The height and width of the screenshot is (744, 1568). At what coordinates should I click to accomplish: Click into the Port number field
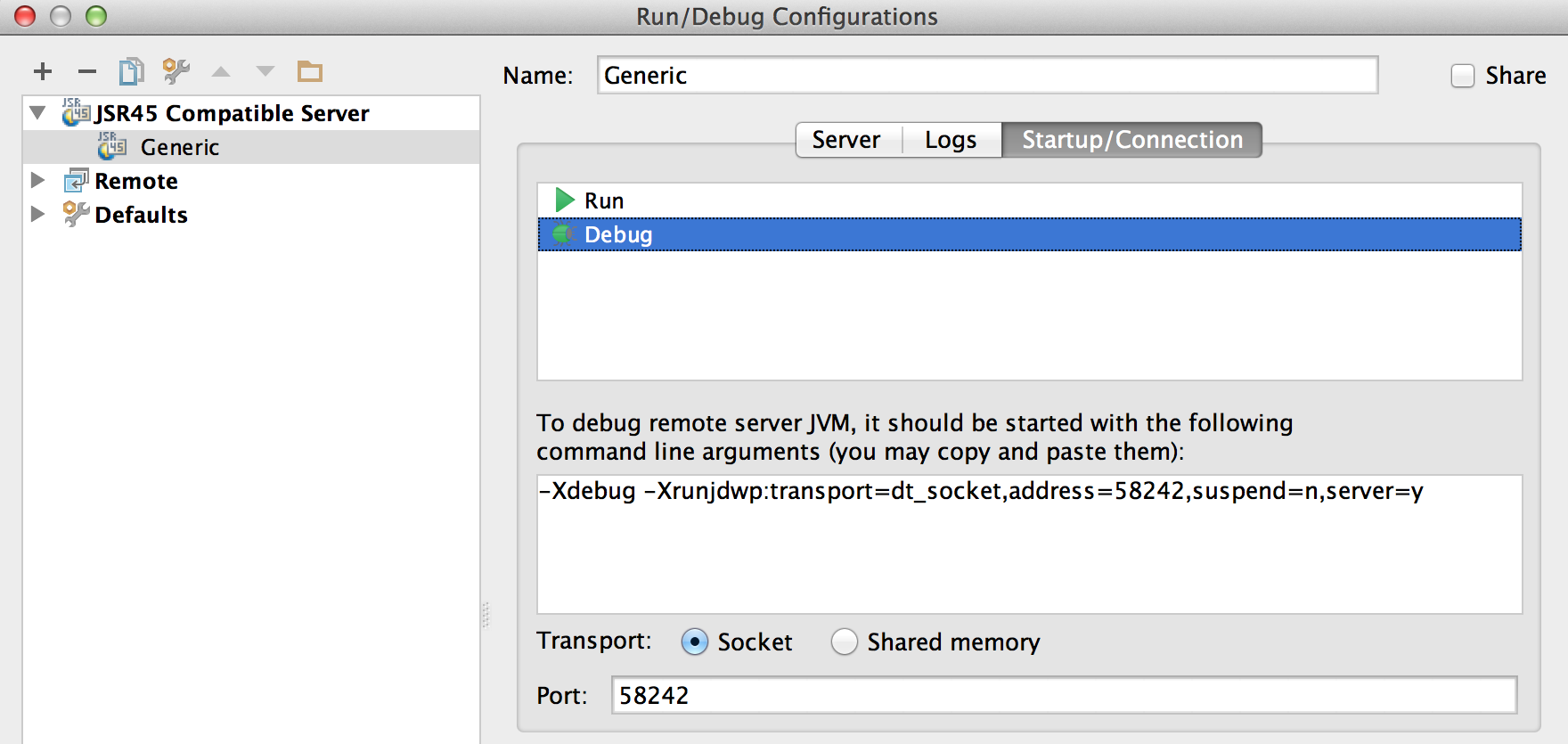(1063, 695)
